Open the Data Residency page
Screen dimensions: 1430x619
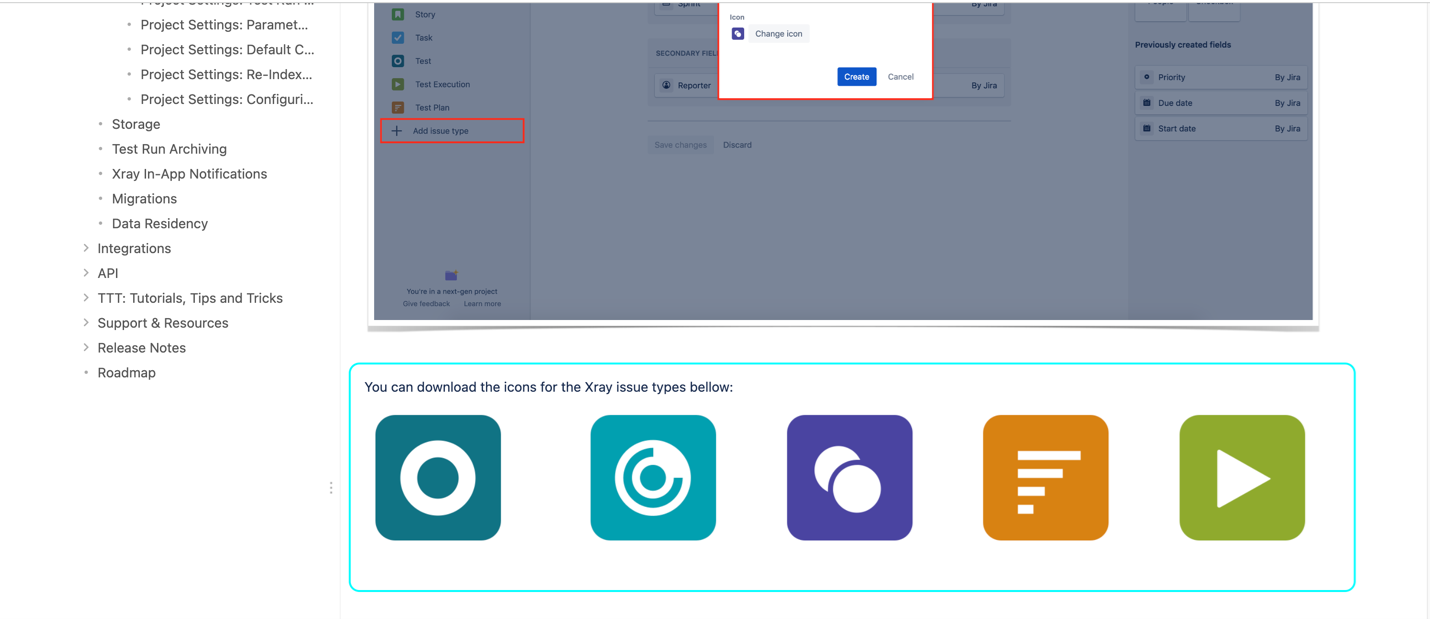(x=160, y=224)
